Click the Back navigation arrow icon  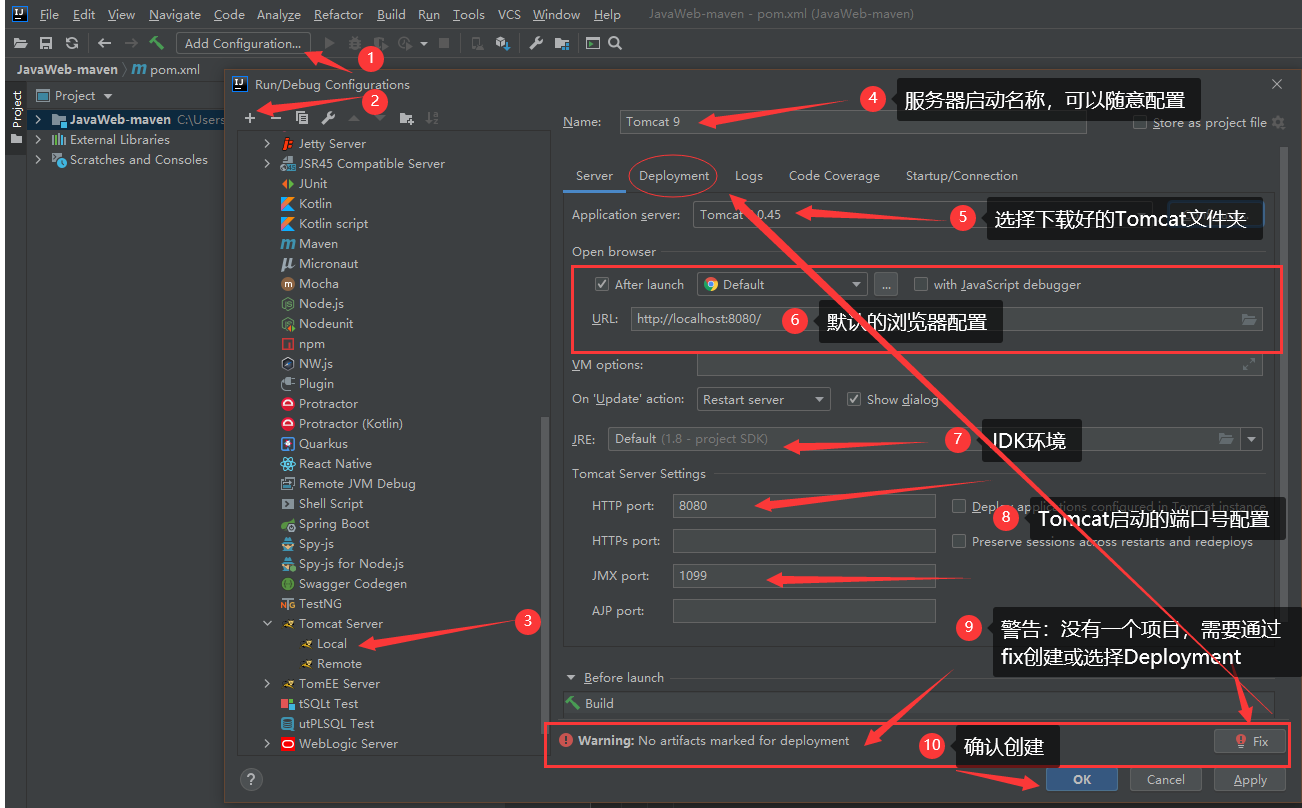(x=105, y=43)
